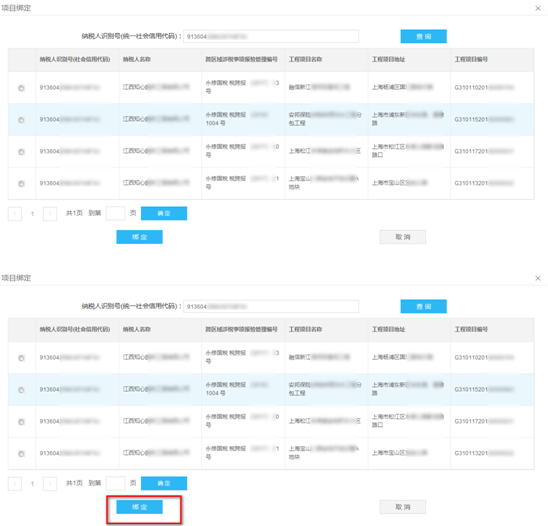Click 确定 page jump button in upper dialog
Viewport: 548px width, 526px height.
(x=164, y=214)
